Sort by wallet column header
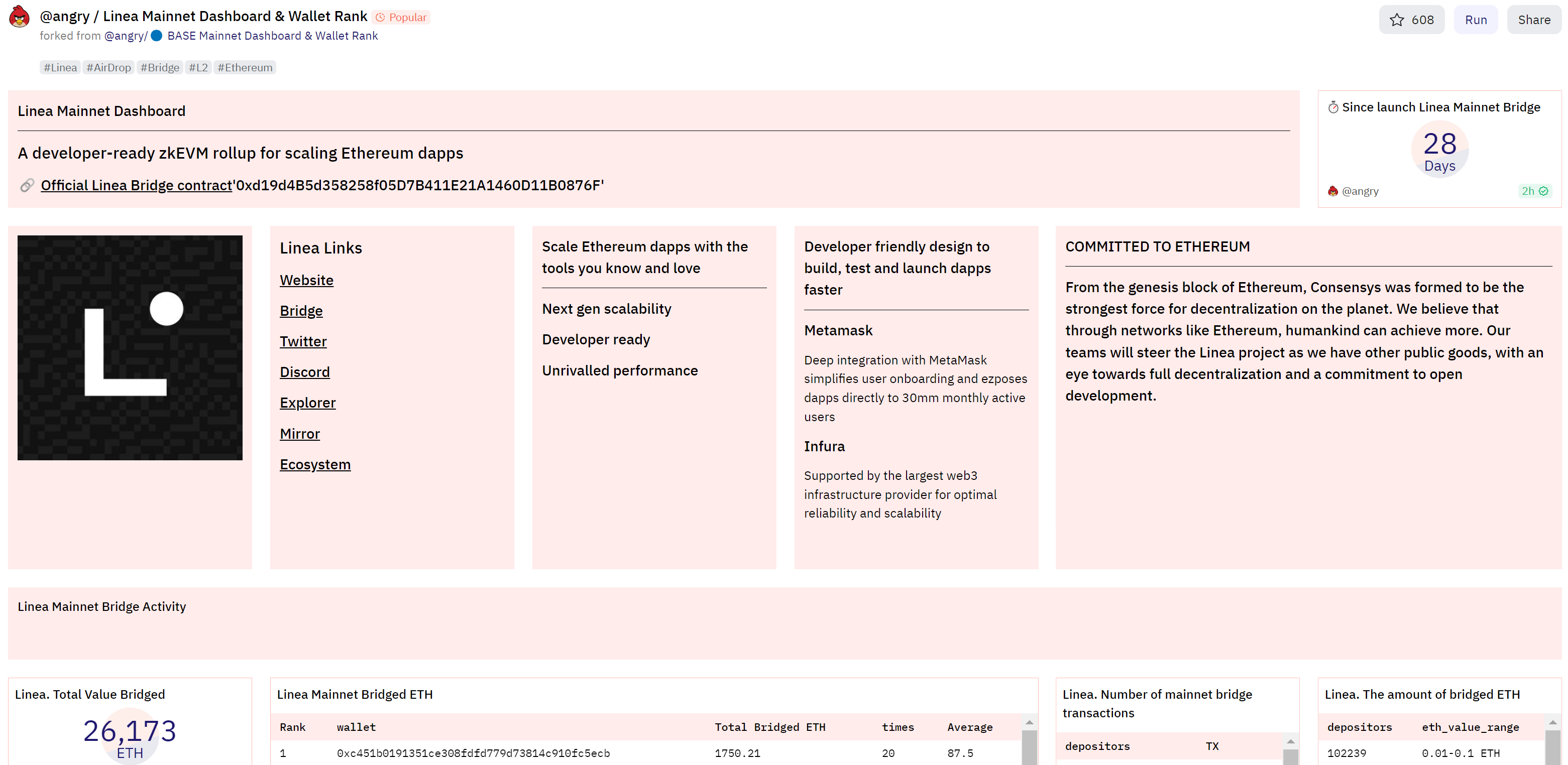Viewport: 1568px width, 765px height. 356,727
